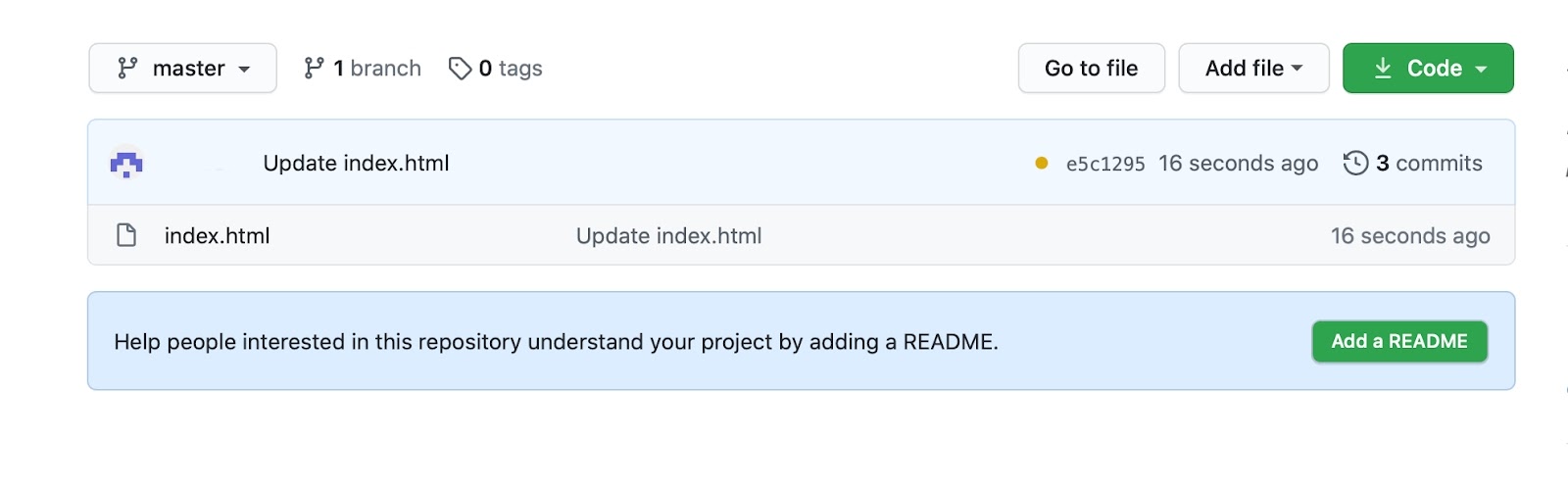Viewport: 1568px width, 487px height.
Task: Click the pixelated user avatar icon
Action: point(126,164)
